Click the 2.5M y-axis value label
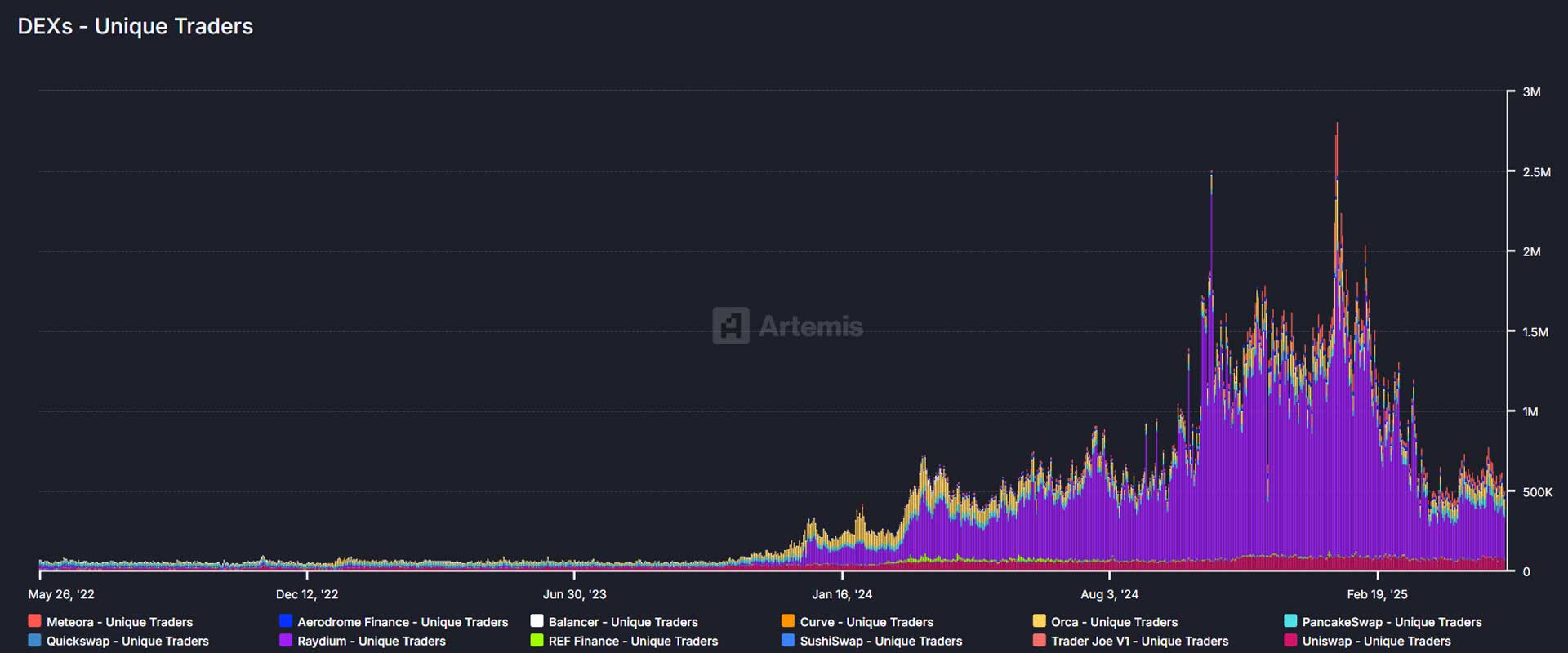 coord(1536,171)
